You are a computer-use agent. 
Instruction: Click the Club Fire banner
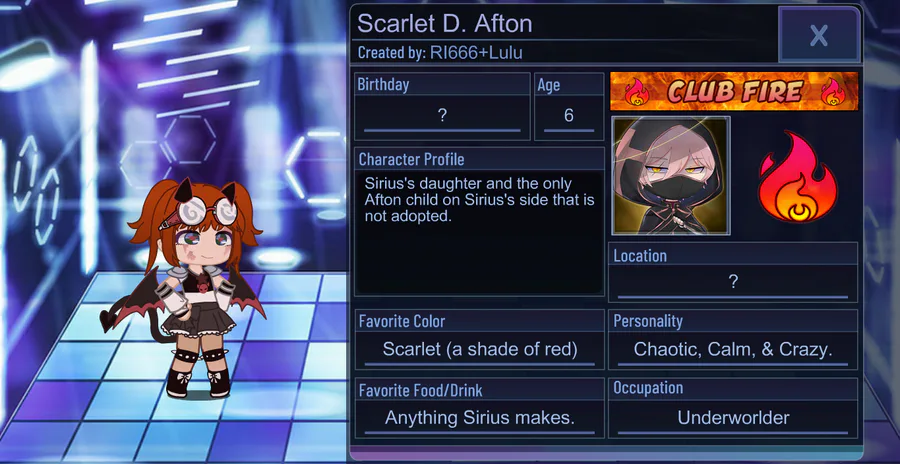point(734,91)
